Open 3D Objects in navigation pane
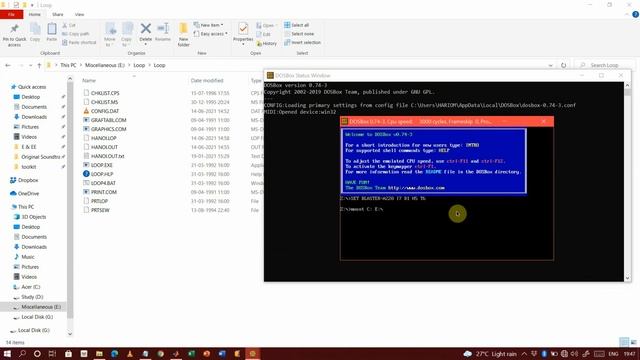640x360 pixels. point(33,217)
